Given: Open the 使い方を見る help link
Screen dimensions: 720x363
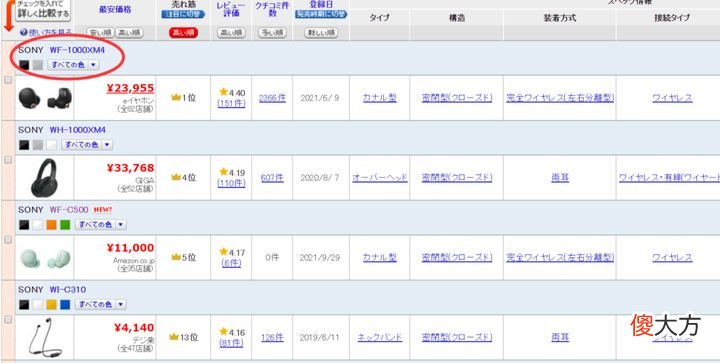Looking at the screenshot, I should (46, 32).
